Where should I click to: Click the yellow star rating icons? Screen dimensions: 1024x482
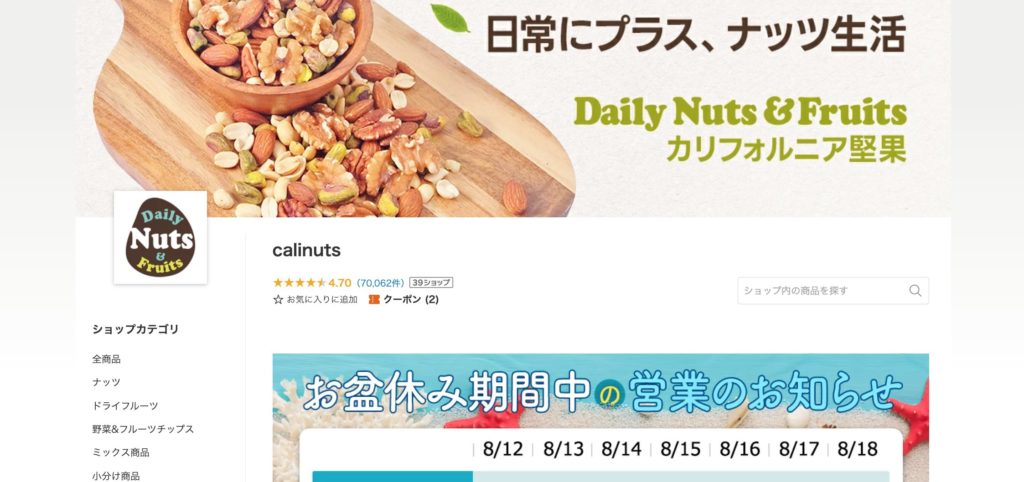click(299, 283)
